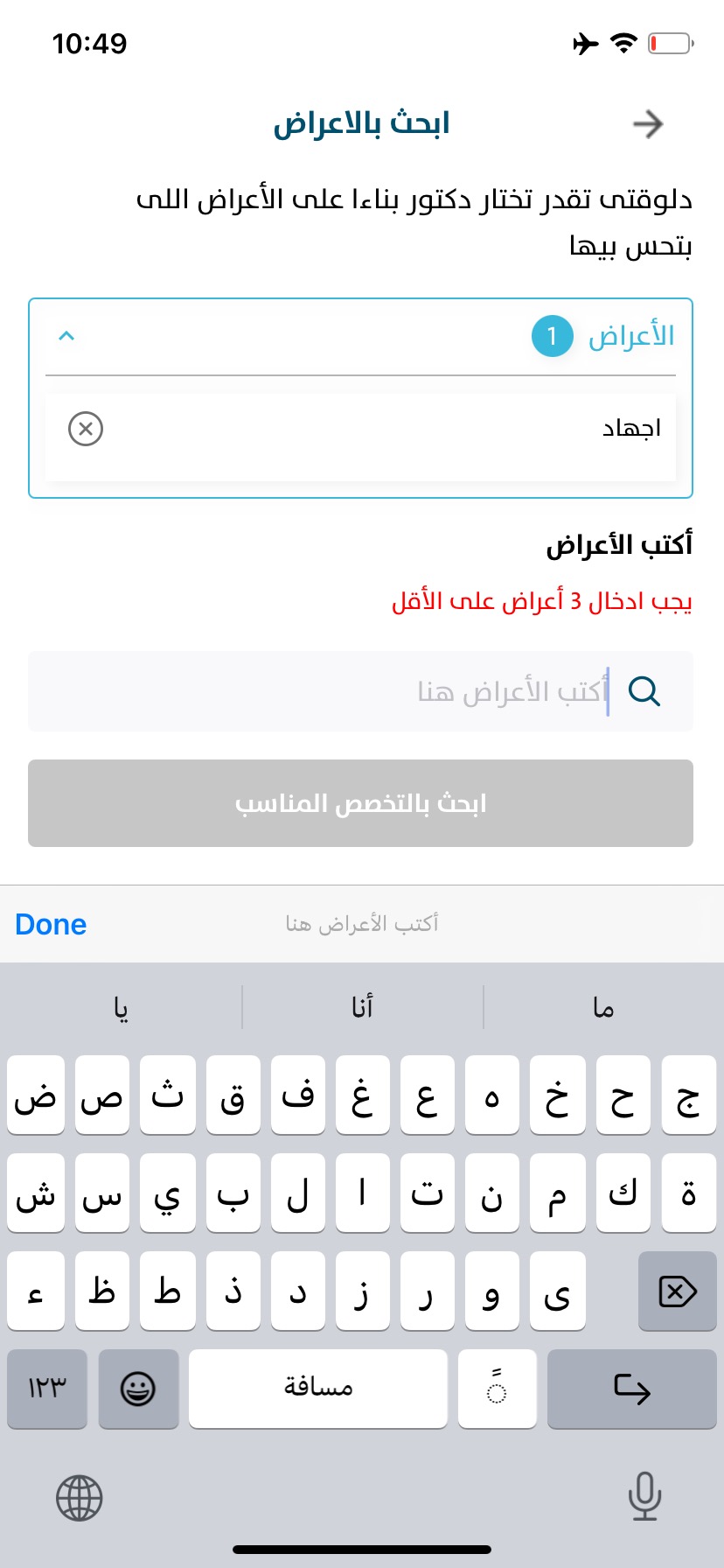724x1568 pixels.
Task: Tap the battery indicator in the status bar
Action: click(x=670, y=43)
